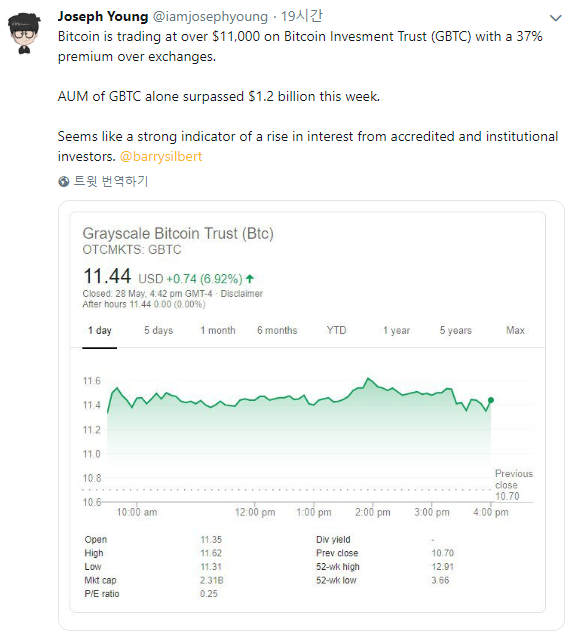The height and width of the screenshot is (636, 571).
Task: Select the 1 day chart tab
Action: pyautogui.click(x=100, y=331)
